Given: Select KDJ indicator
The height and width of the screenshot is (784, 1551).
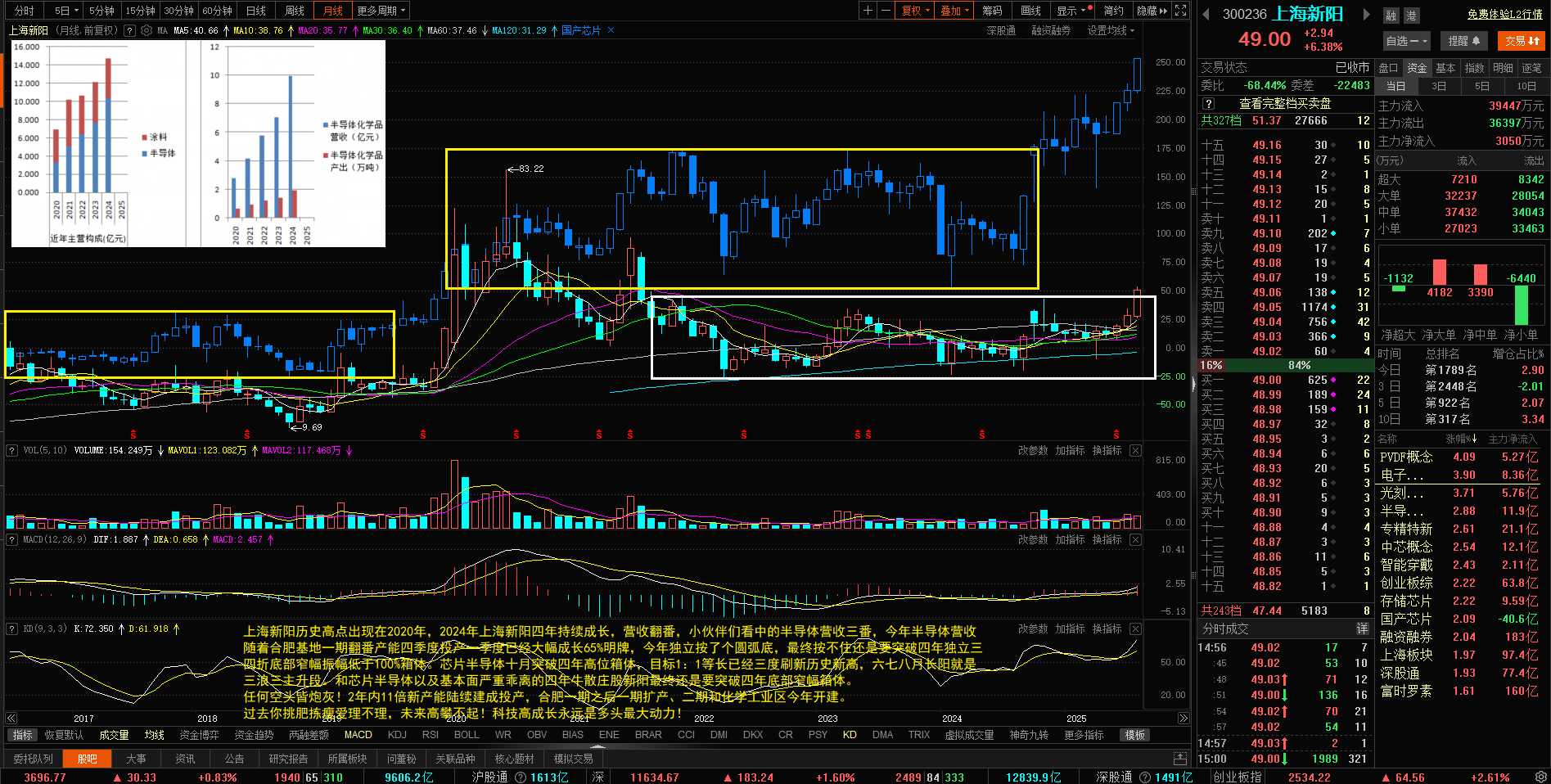Looking at the screenshot, I should (397, 735).
